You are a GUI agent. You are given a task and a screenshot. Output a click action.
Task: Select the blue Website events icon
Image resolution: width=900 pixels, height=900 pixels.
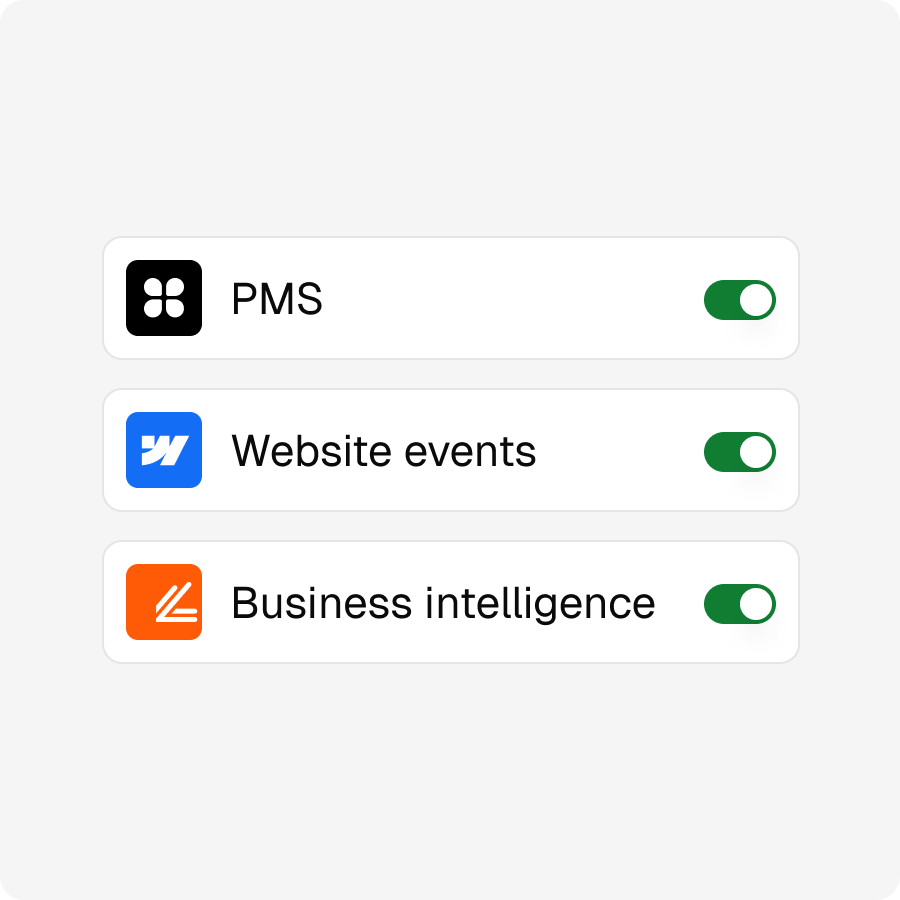(x=164, y=450)
